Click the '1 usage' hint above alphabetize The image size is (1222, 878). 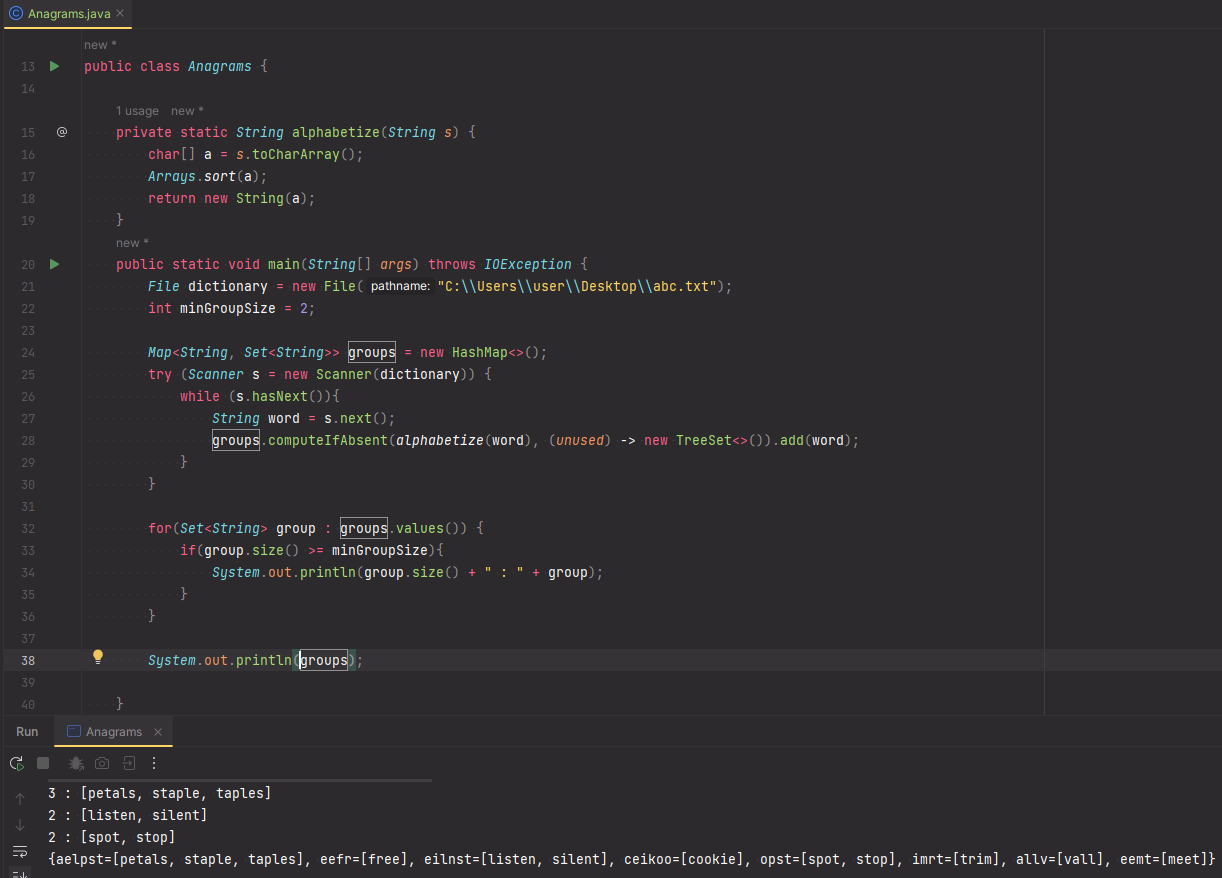(x=137, y=111)
